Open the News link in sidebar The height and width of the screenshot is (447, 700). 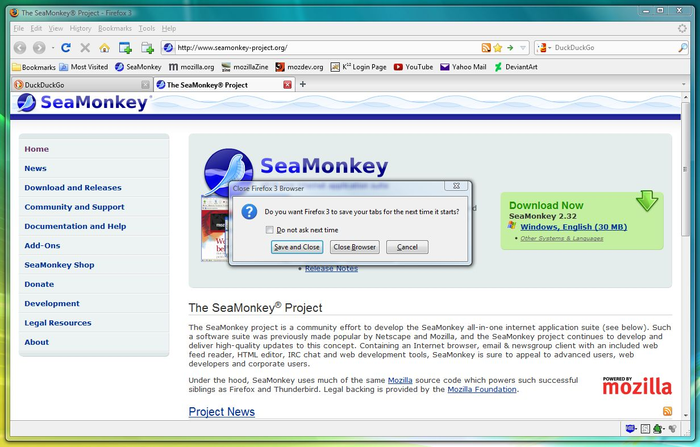(x=35, y=168)
